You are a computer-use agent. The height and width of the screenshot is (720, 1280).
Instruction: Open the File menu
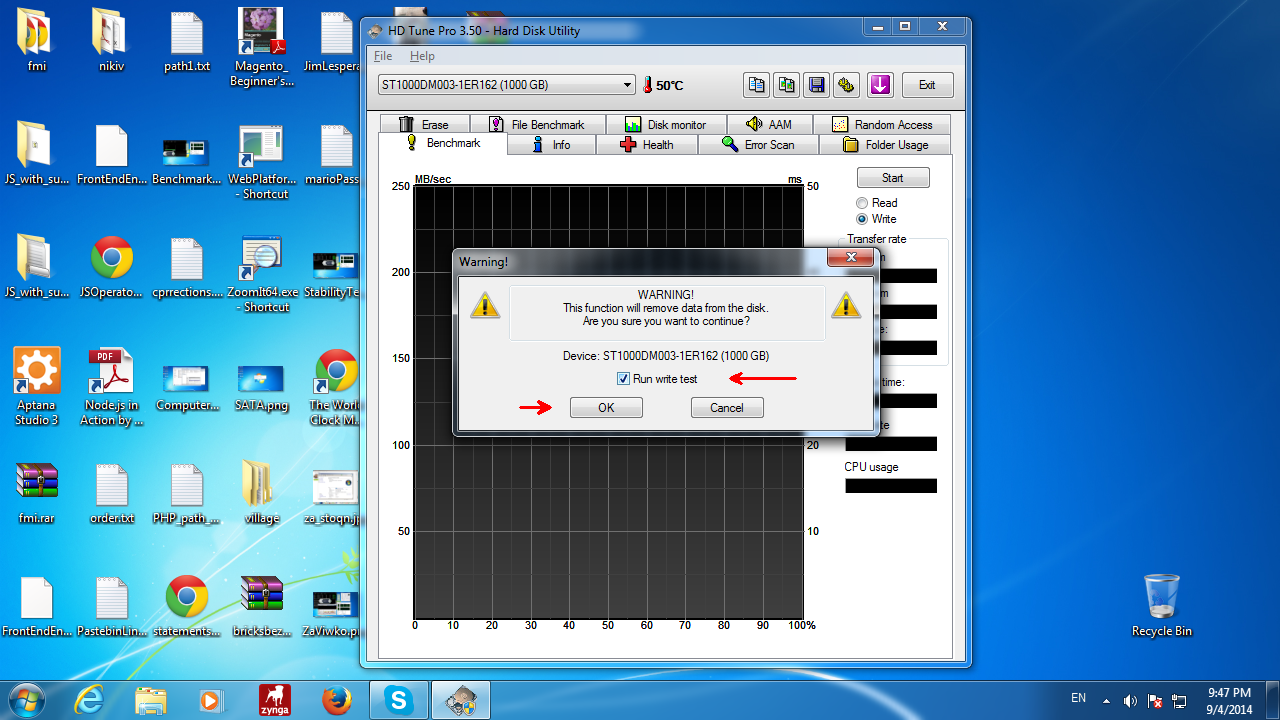coord(383,56)
